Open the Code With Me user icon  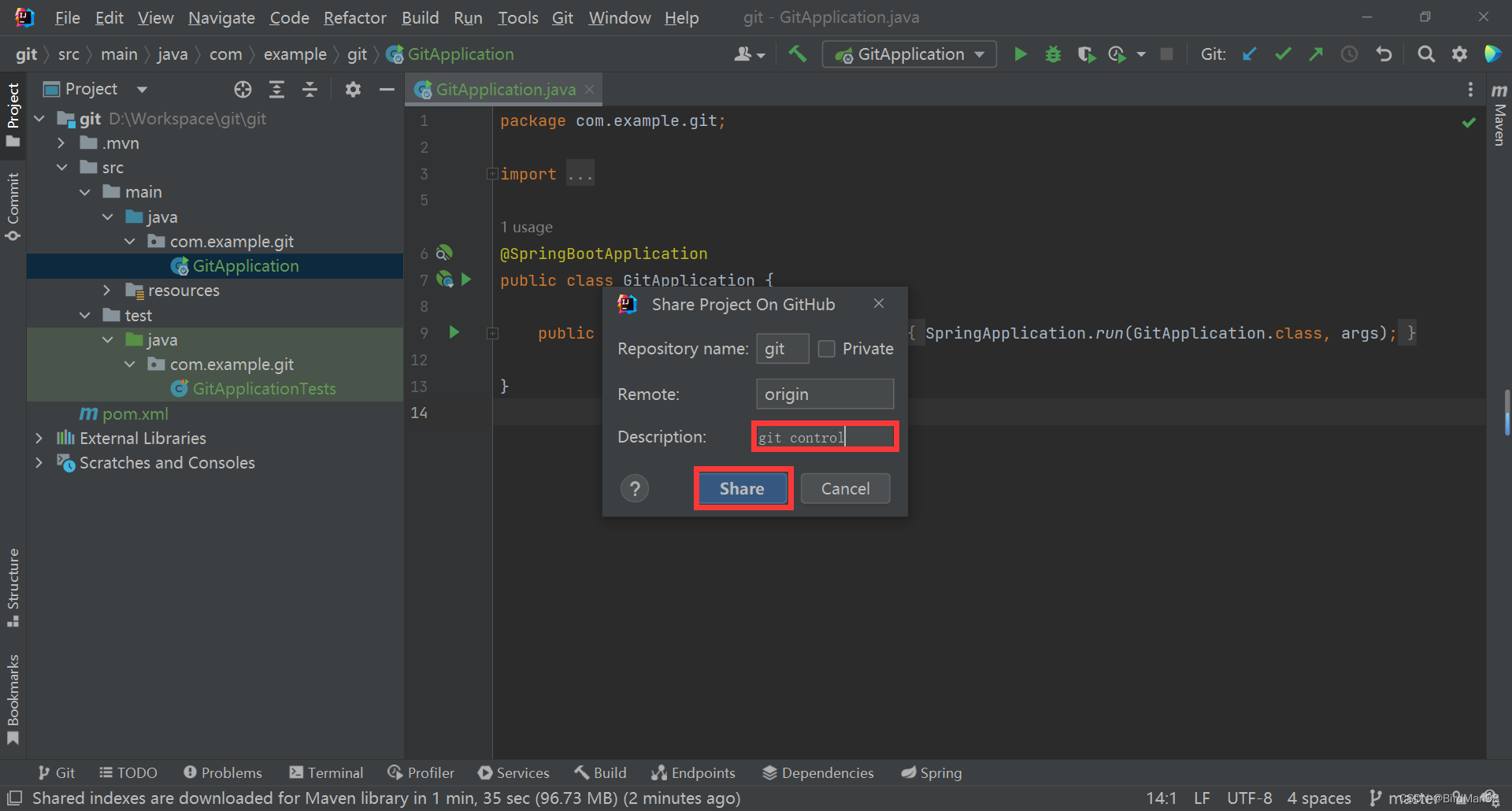coord(749,54)
